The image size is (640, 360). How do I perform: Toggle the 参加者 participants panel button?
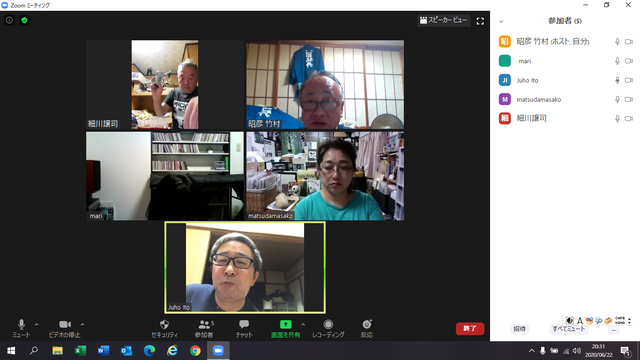(x=204, y=329)
